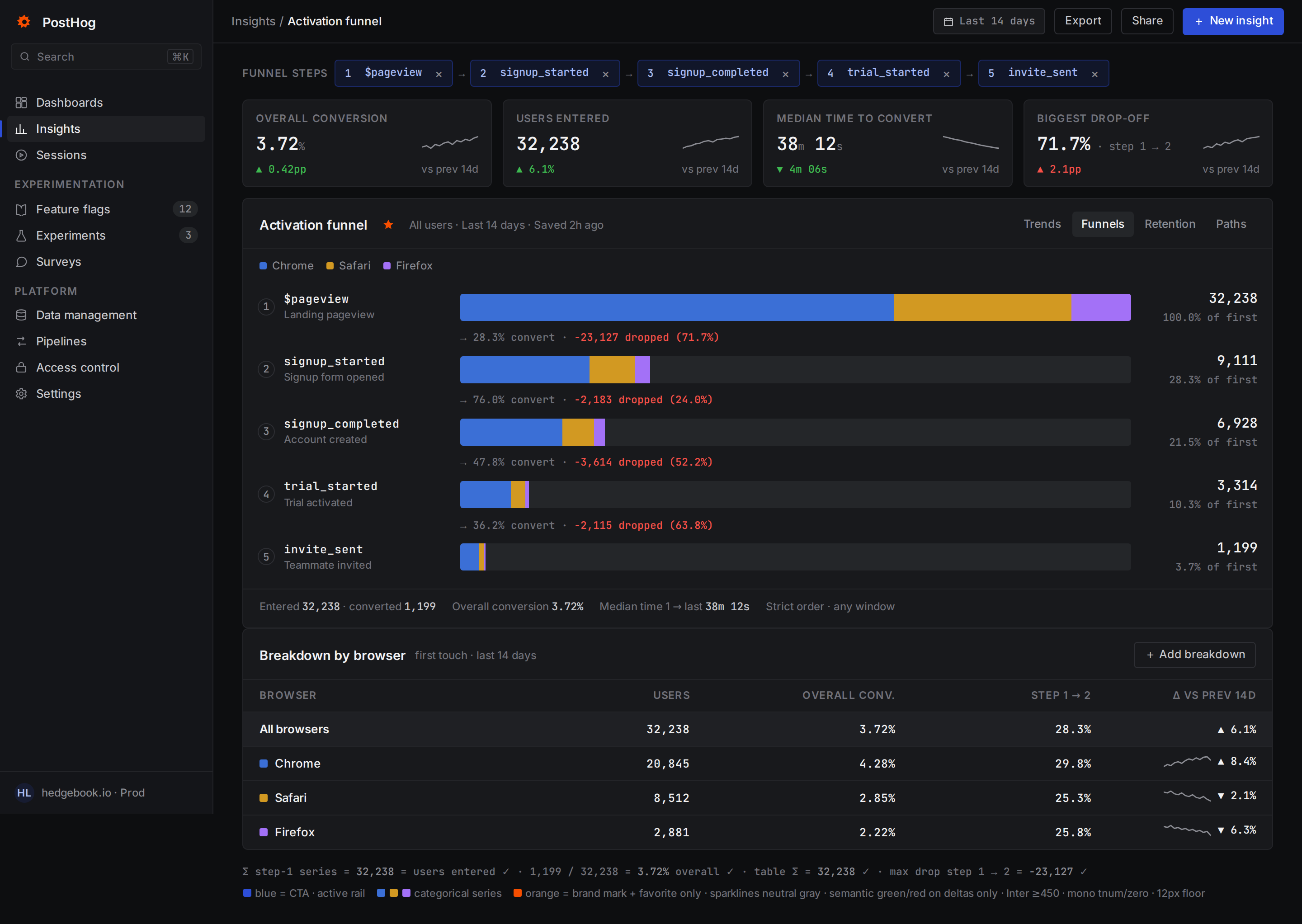Screen dimensions: 1302x924
Task: Go to Feature flags page
Action: click(x=106, y=209)
